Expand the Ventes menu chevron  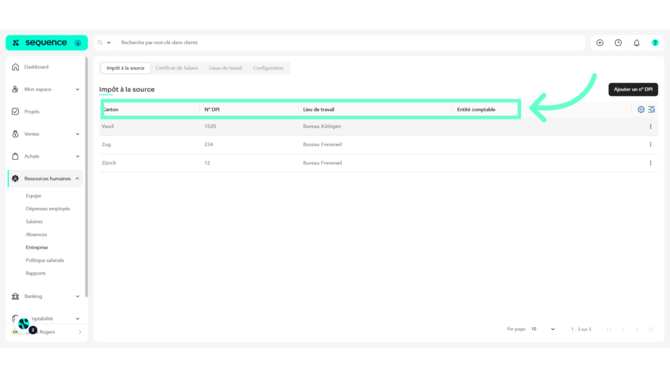pyautogui.click(x=77, y=134)
